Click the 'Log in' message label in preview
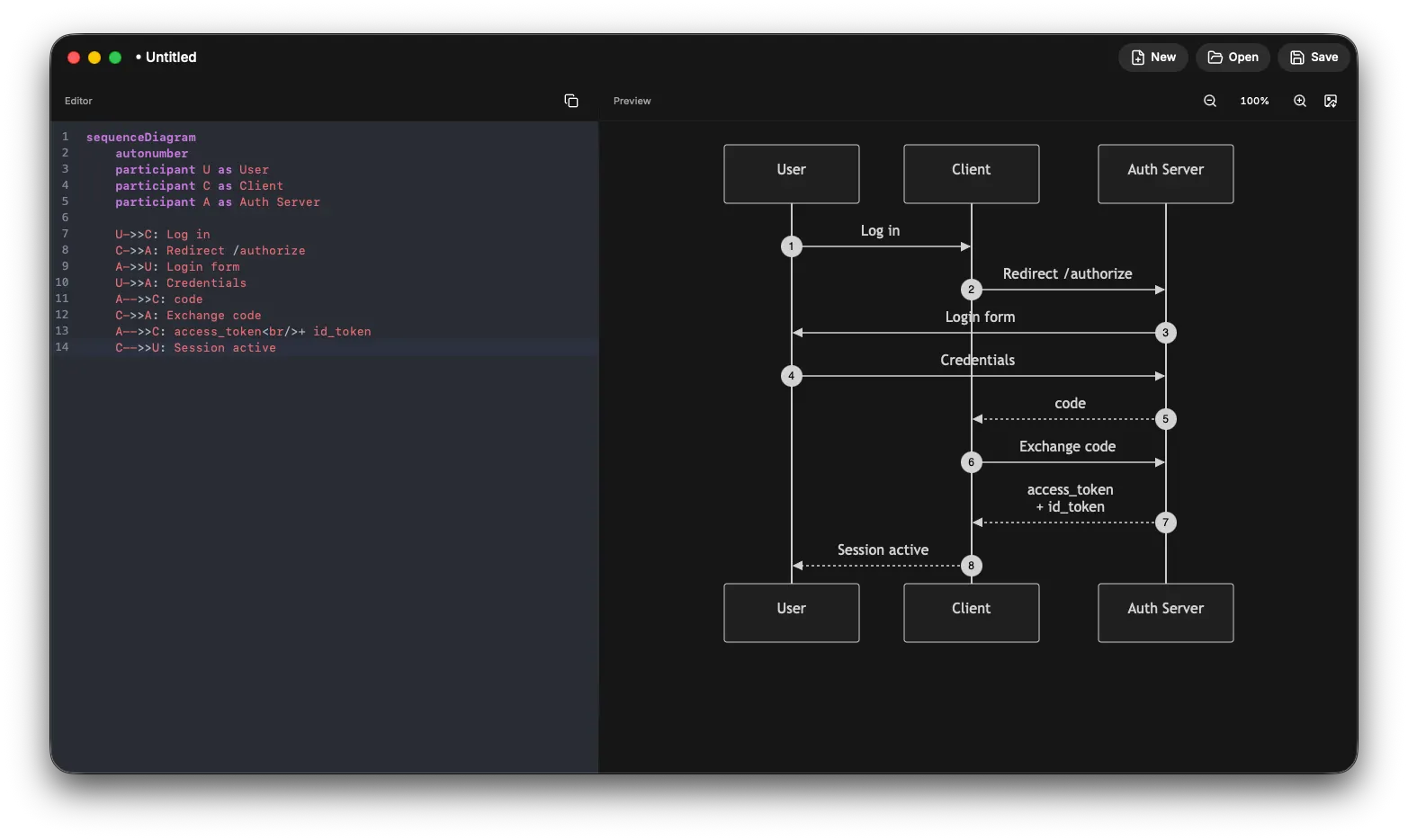This screenshot has height=840, width=1408. pyautogui.click(x=880, y=231)
